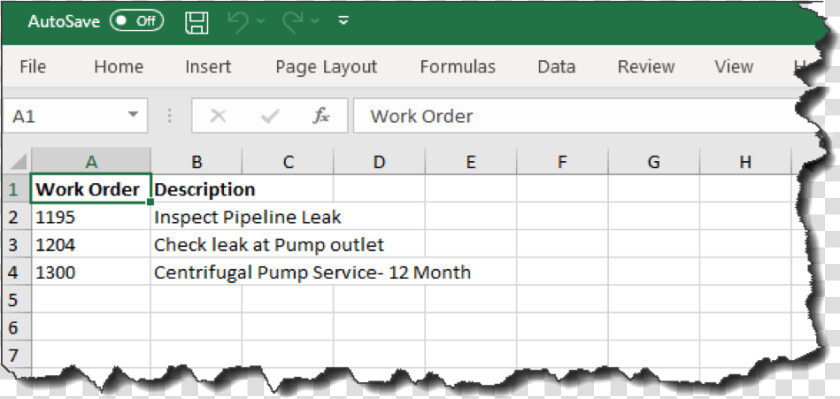The width and height of the screenshot is (840, 399).
Task: Click the Enter checkmark icon in formula bar
Action: (x=270, y=116)
